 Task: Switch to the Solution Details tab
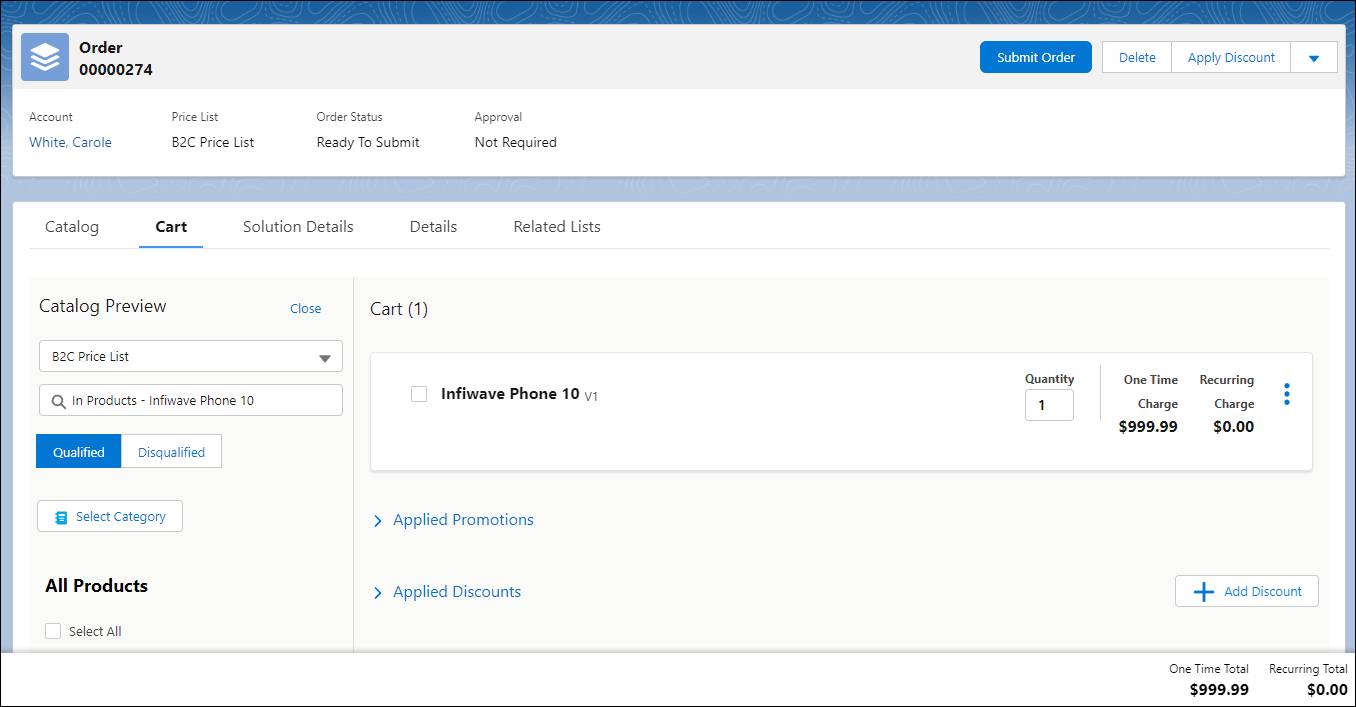pyautogui.click(x=297, y=226)
